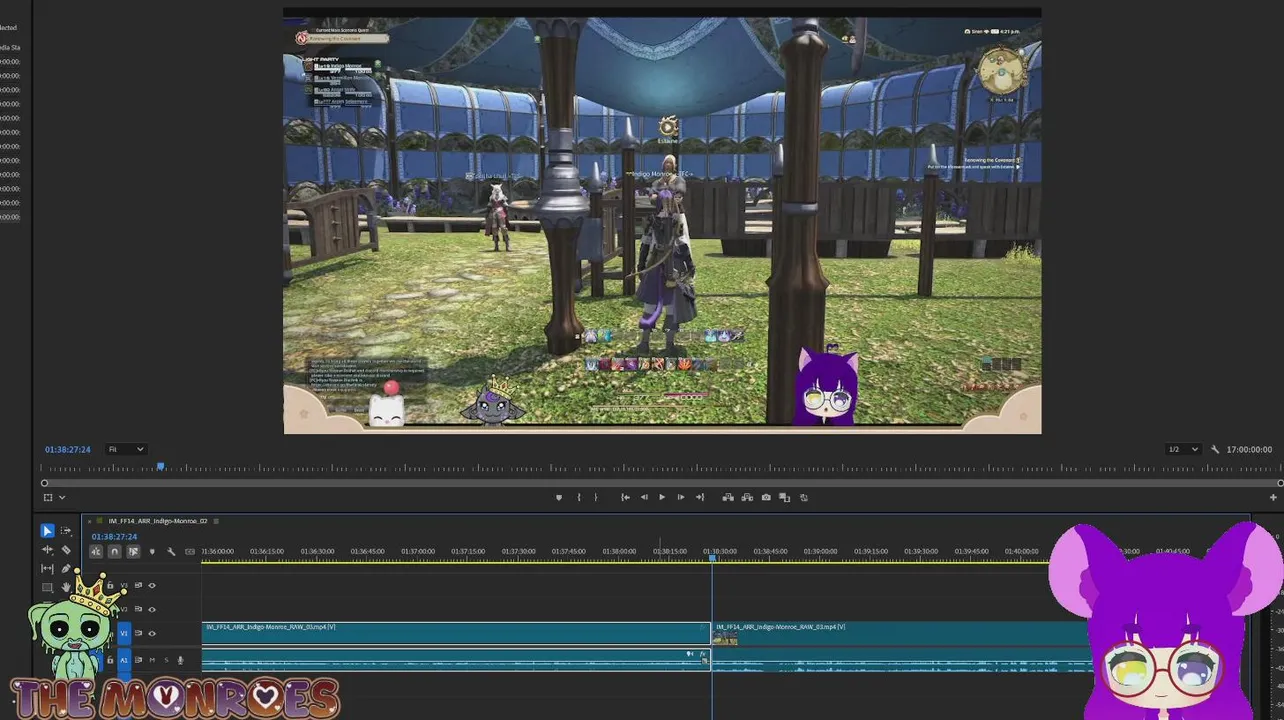Screen dimensions: 1284x720
Task: Open Comparison View button
Action: pyautogui.click(x=785, y=497)
